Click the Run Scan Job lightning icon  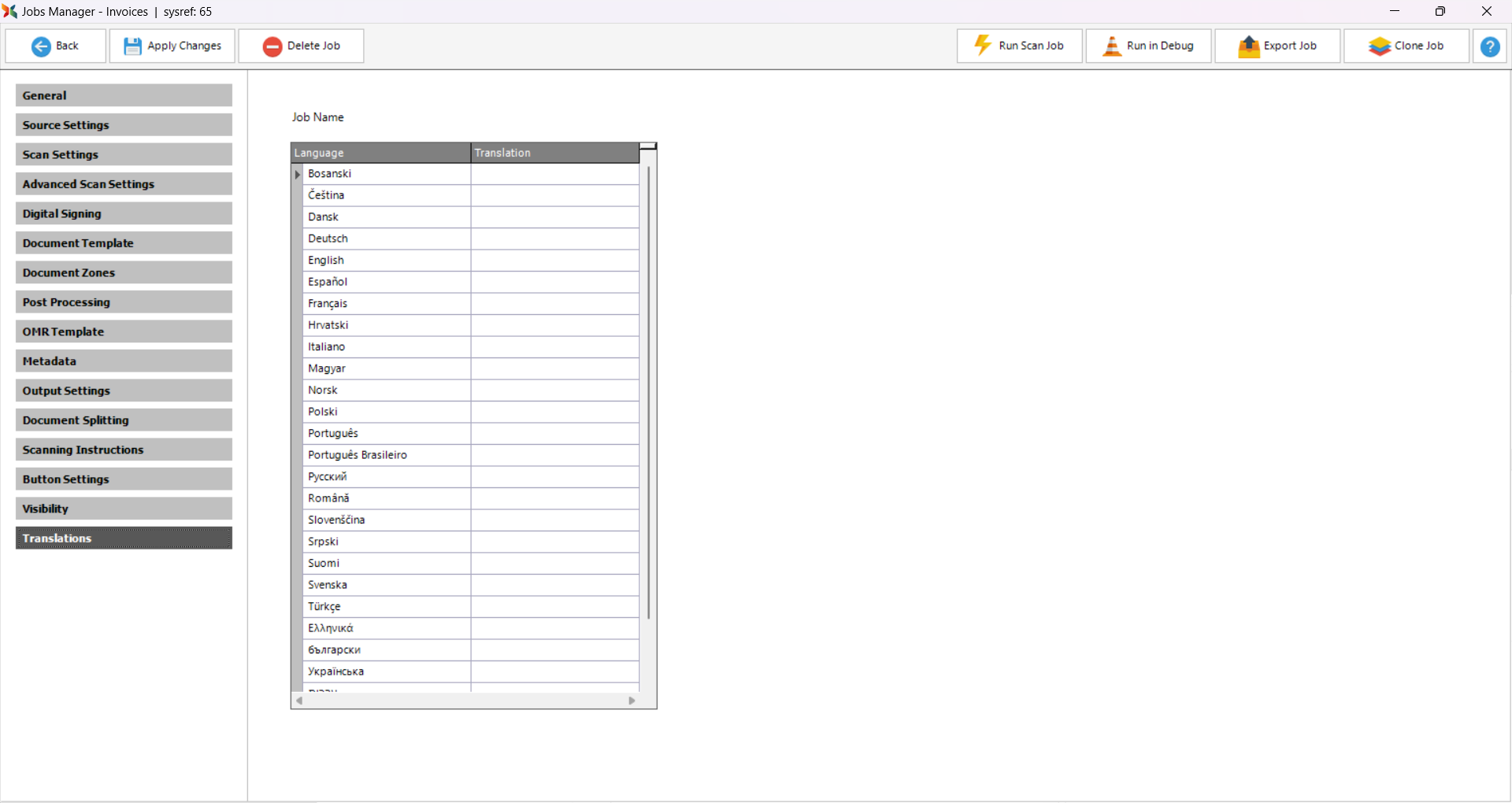982,46
